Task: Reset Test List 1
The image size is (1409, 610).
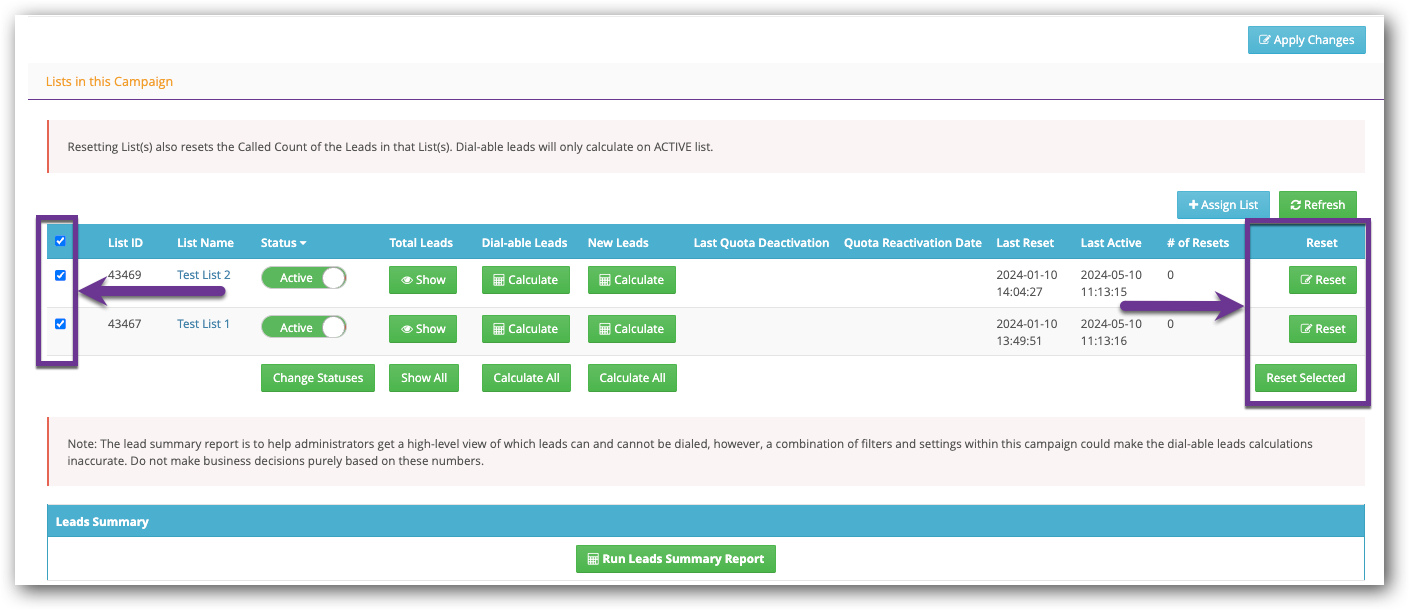Action: [1322, 329]
